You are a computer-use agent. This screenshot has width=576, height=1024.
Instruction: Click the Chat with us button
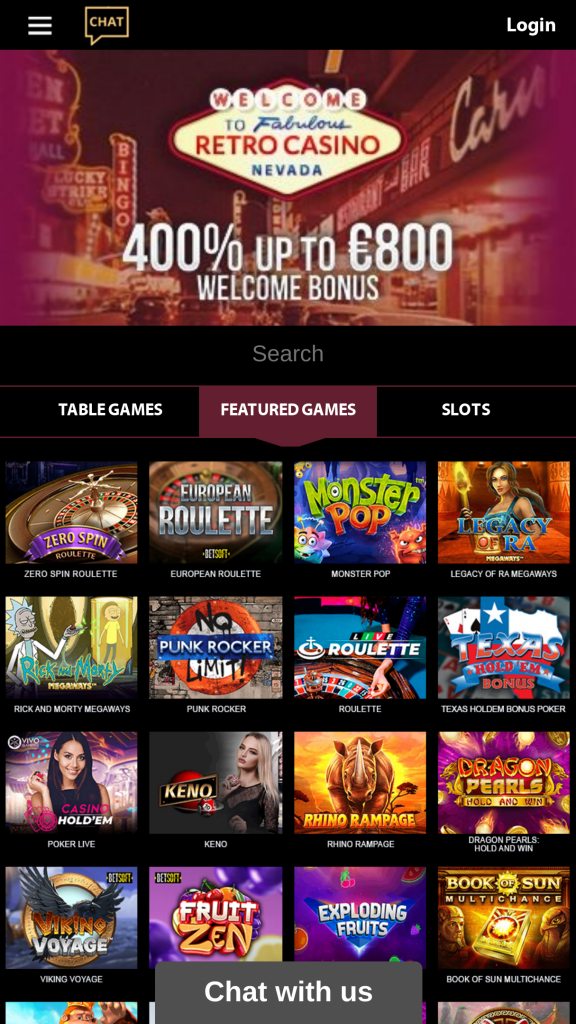(x=289, y=992)
